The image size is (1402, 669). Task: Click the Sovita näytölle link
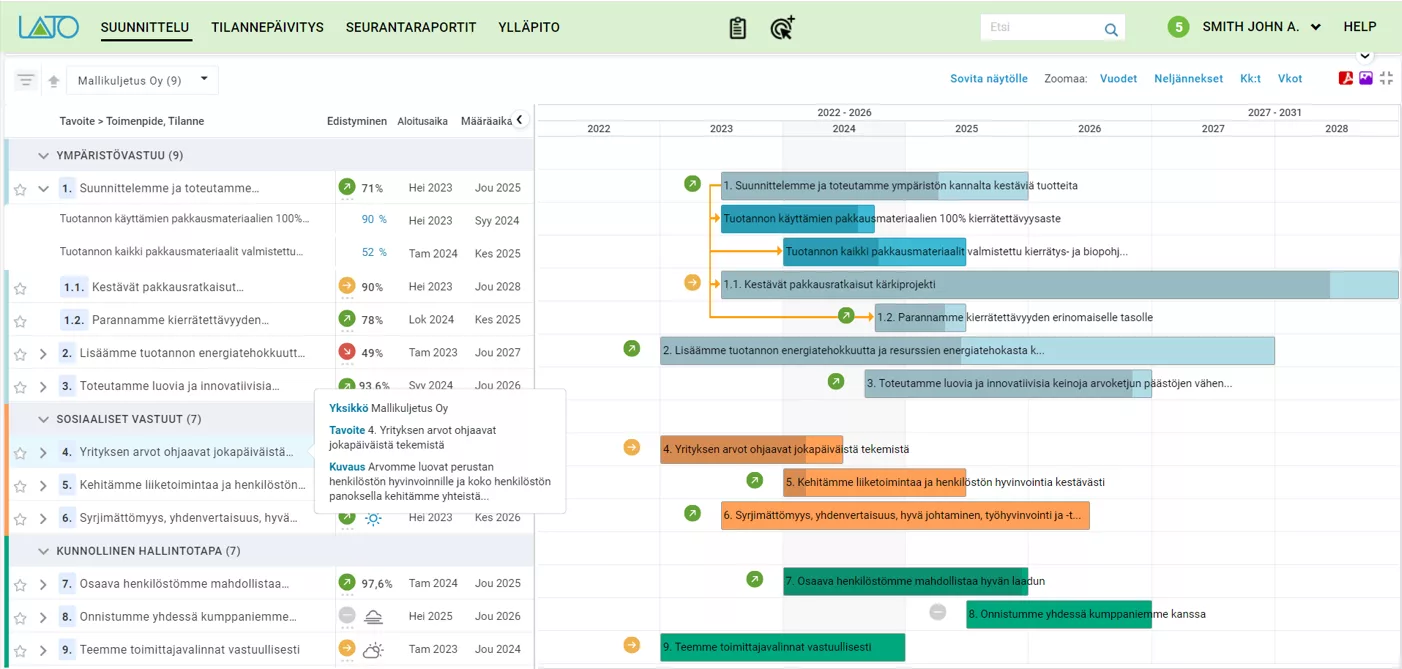click(x=988, y=79)
